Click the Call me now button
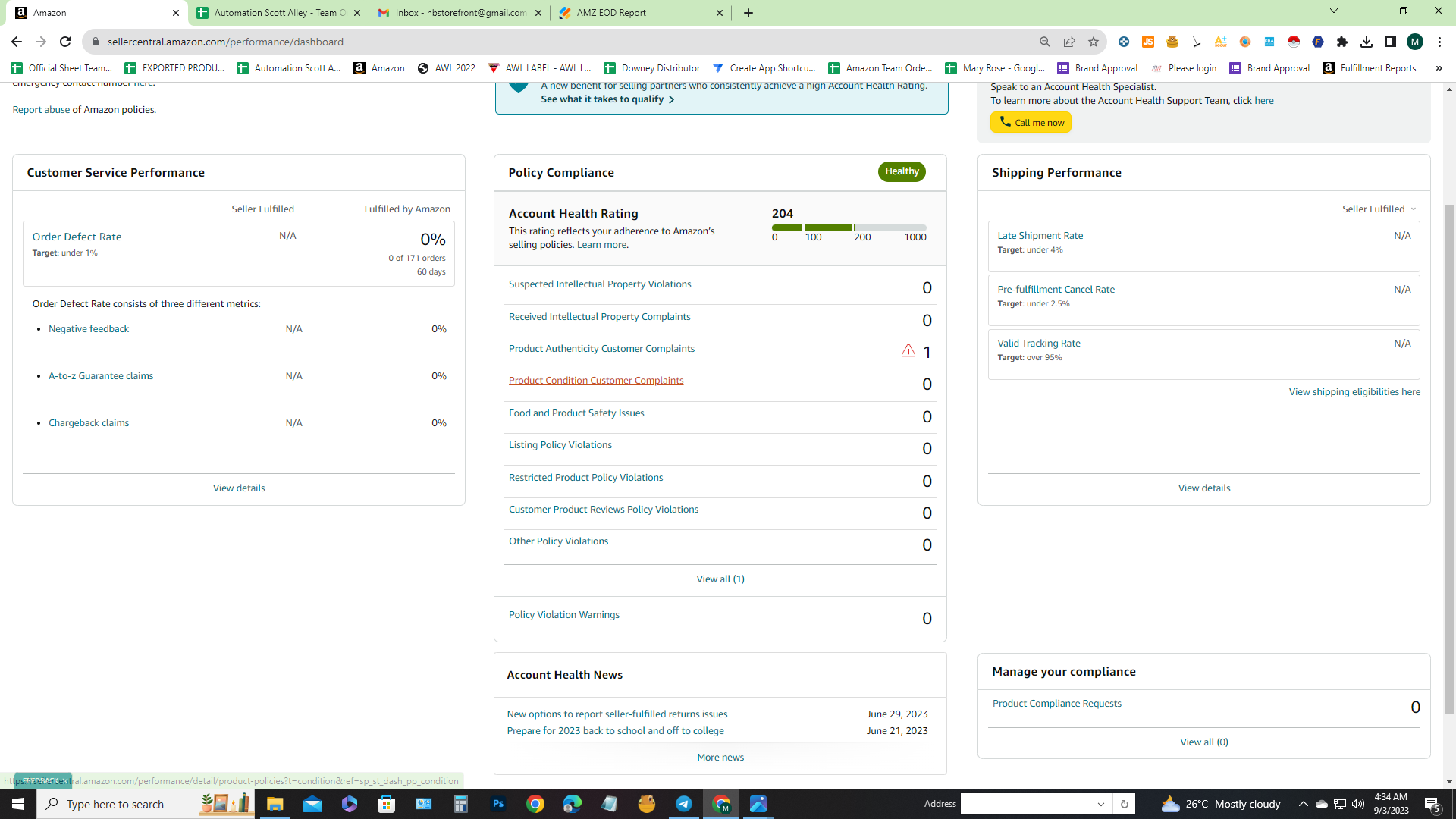The width and height of the screenshot is (1456, 819). coord(1031,123)
